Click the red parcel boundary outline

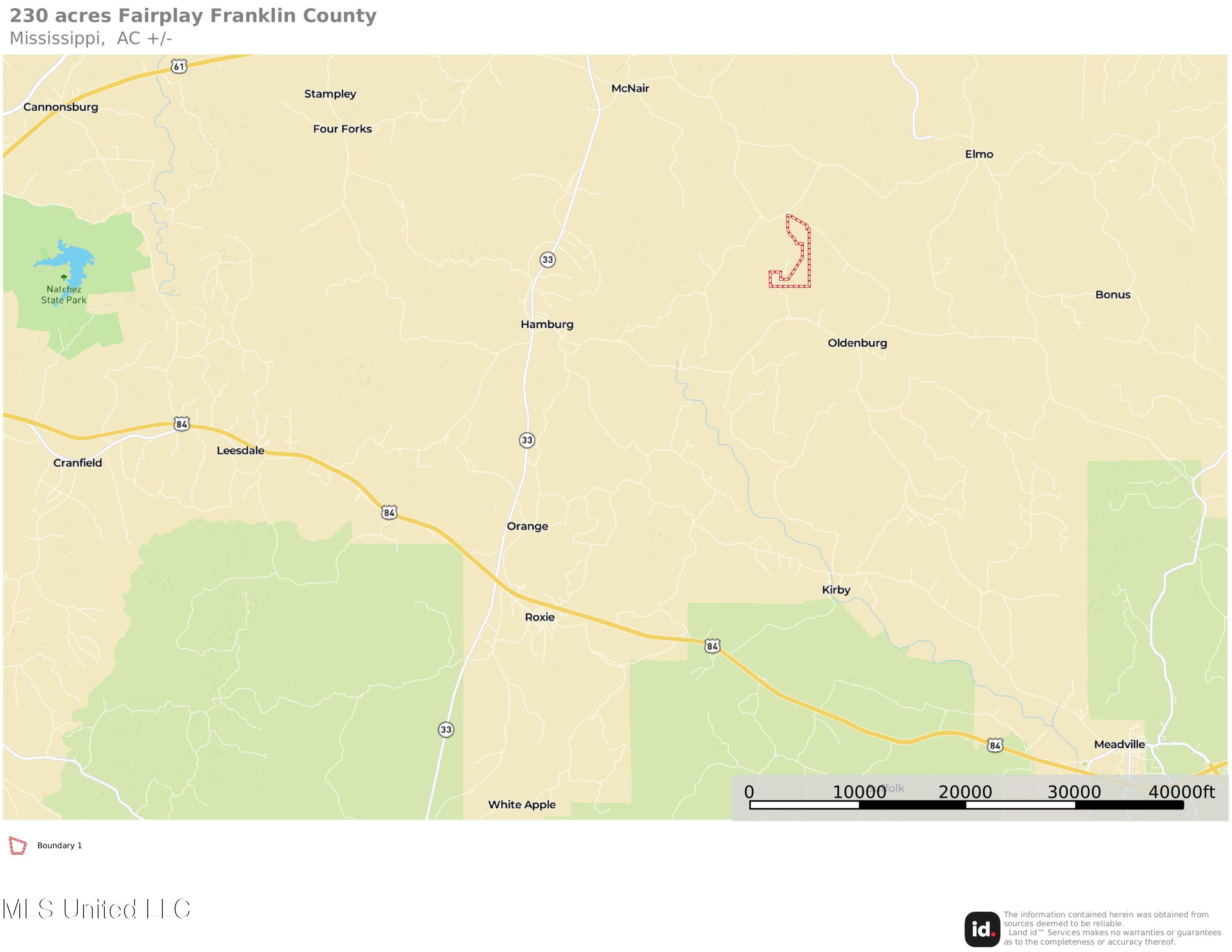click(809, 254)
